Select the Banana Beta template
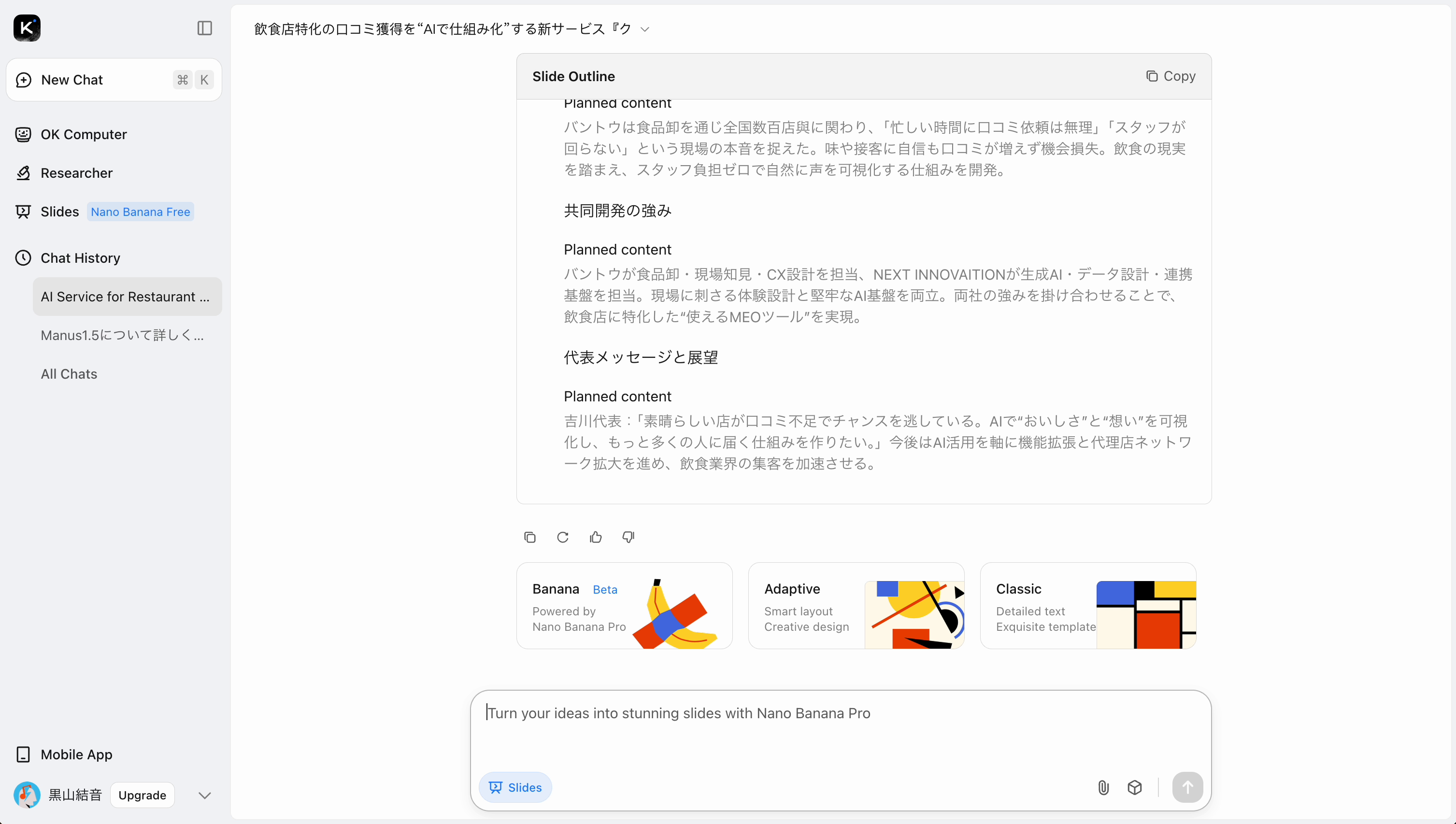This screenshot has height=824, width=1456. pyautogui.click(x=624, y=606)
